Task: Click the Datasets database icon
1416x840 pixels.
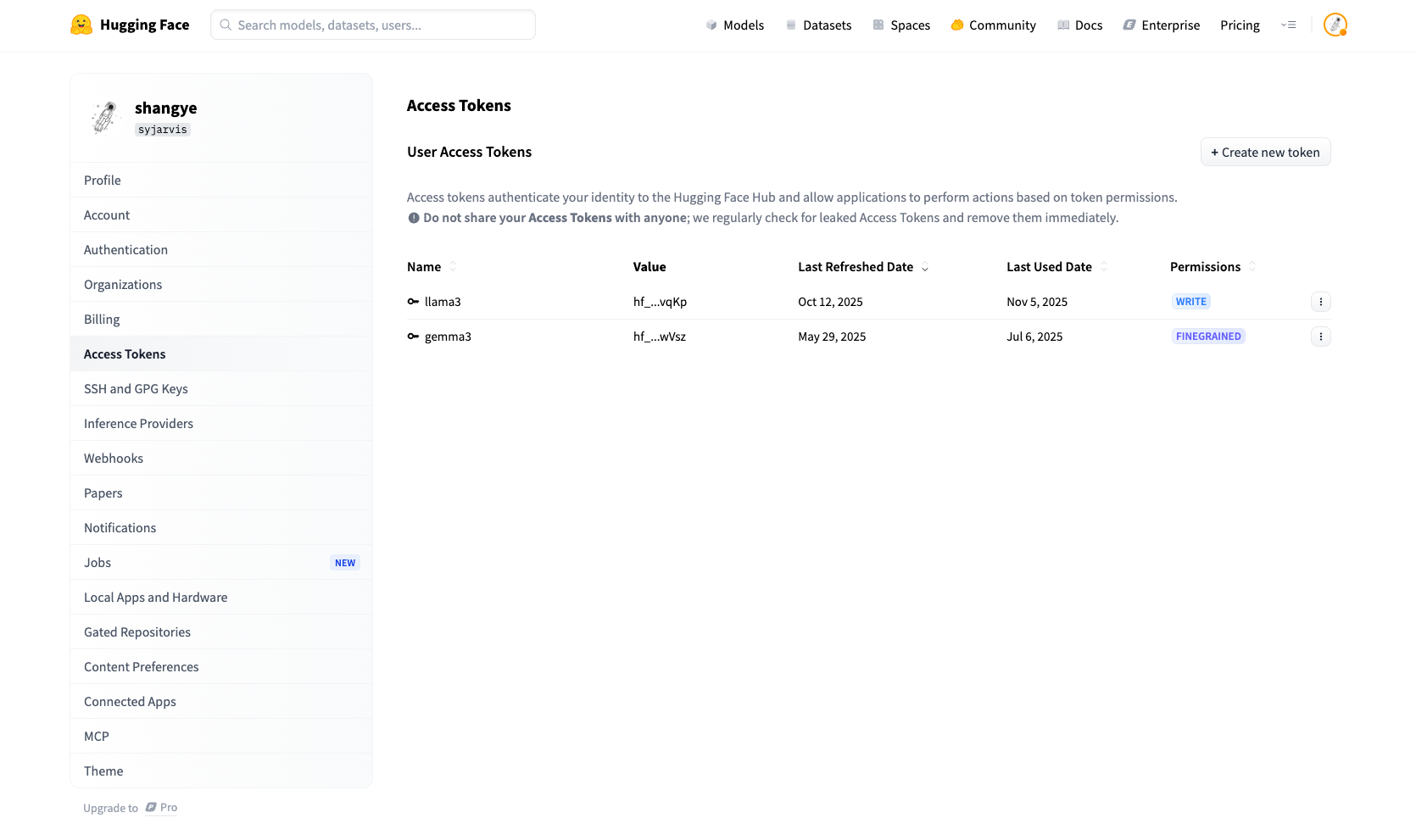Action: [791, 25]
